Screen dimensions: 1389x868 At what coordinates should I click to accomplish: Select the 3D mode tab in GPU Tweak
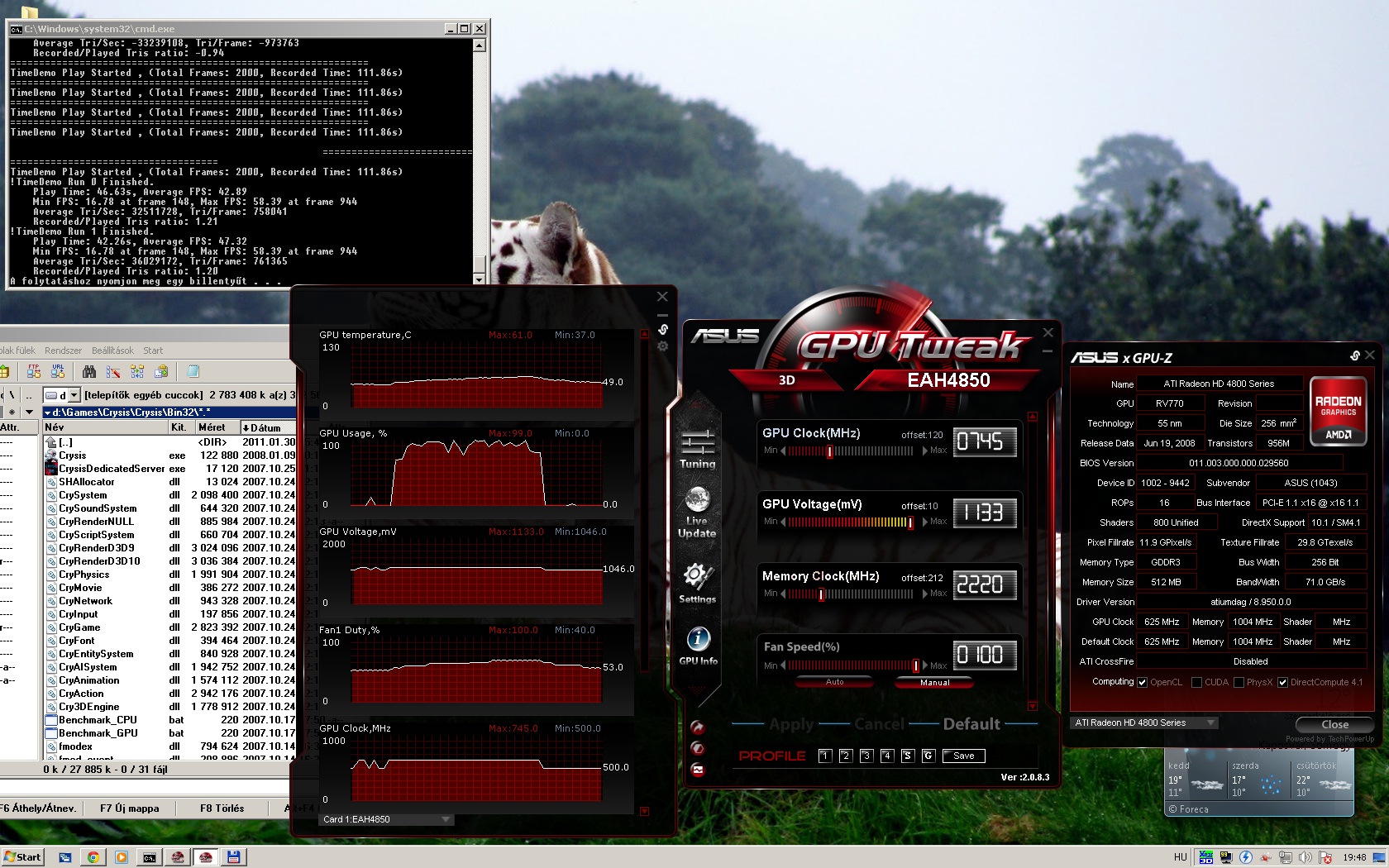tap(786, 380)
